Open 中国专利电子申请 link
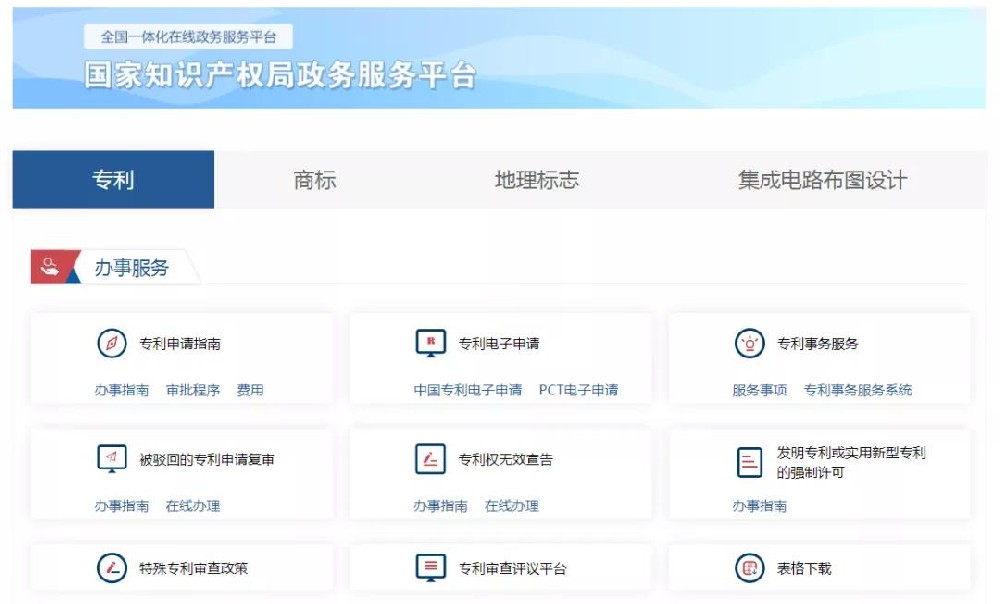1000x604 pixels. point(467,390)
